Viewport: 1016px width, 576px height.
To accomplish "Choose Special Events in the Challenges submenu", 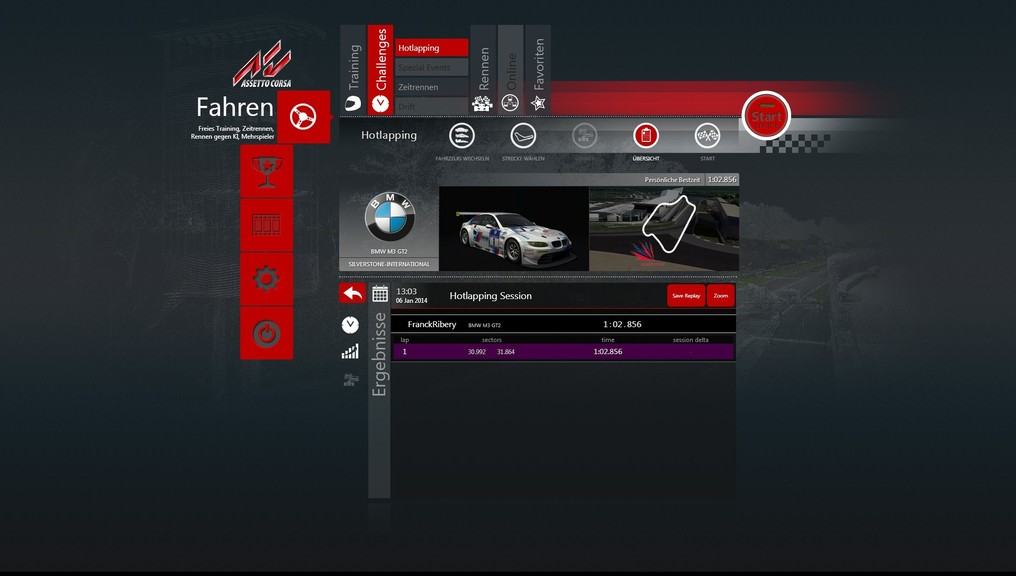I will pos(432,67).
